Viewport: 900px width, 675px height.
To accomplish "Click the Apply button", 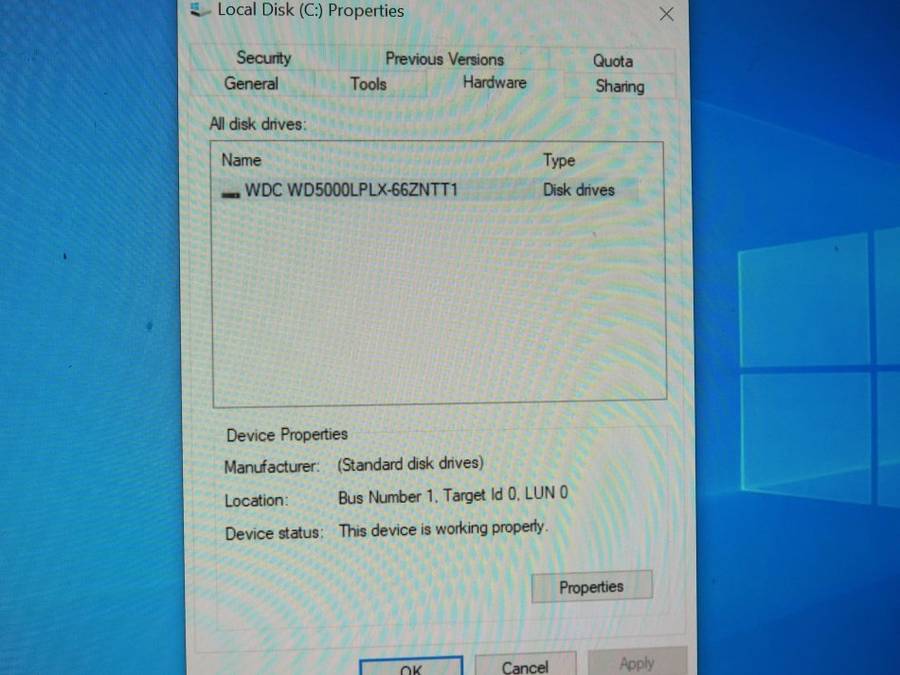I will point(637,663).
